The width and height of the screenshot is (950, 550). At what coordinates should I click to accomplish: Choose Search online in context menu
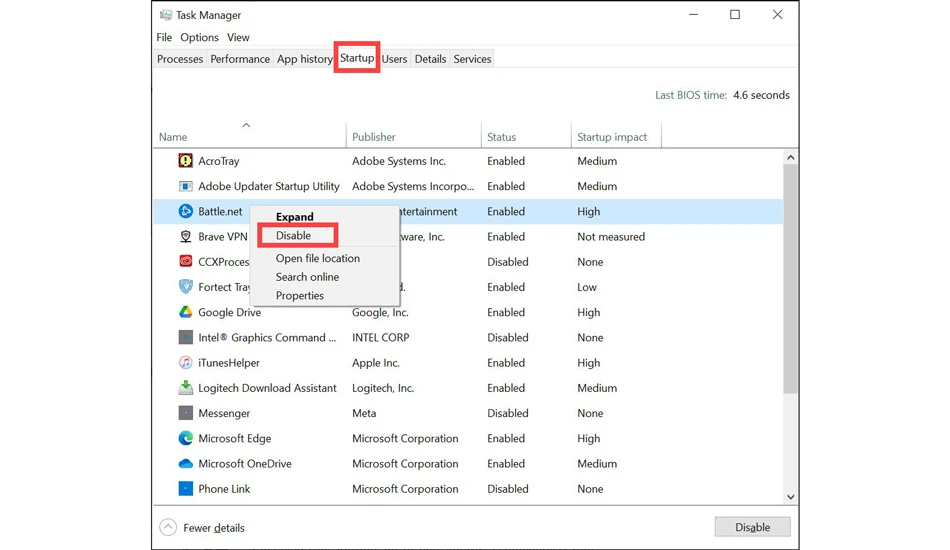pyautogui.click(x=307, y=277)
